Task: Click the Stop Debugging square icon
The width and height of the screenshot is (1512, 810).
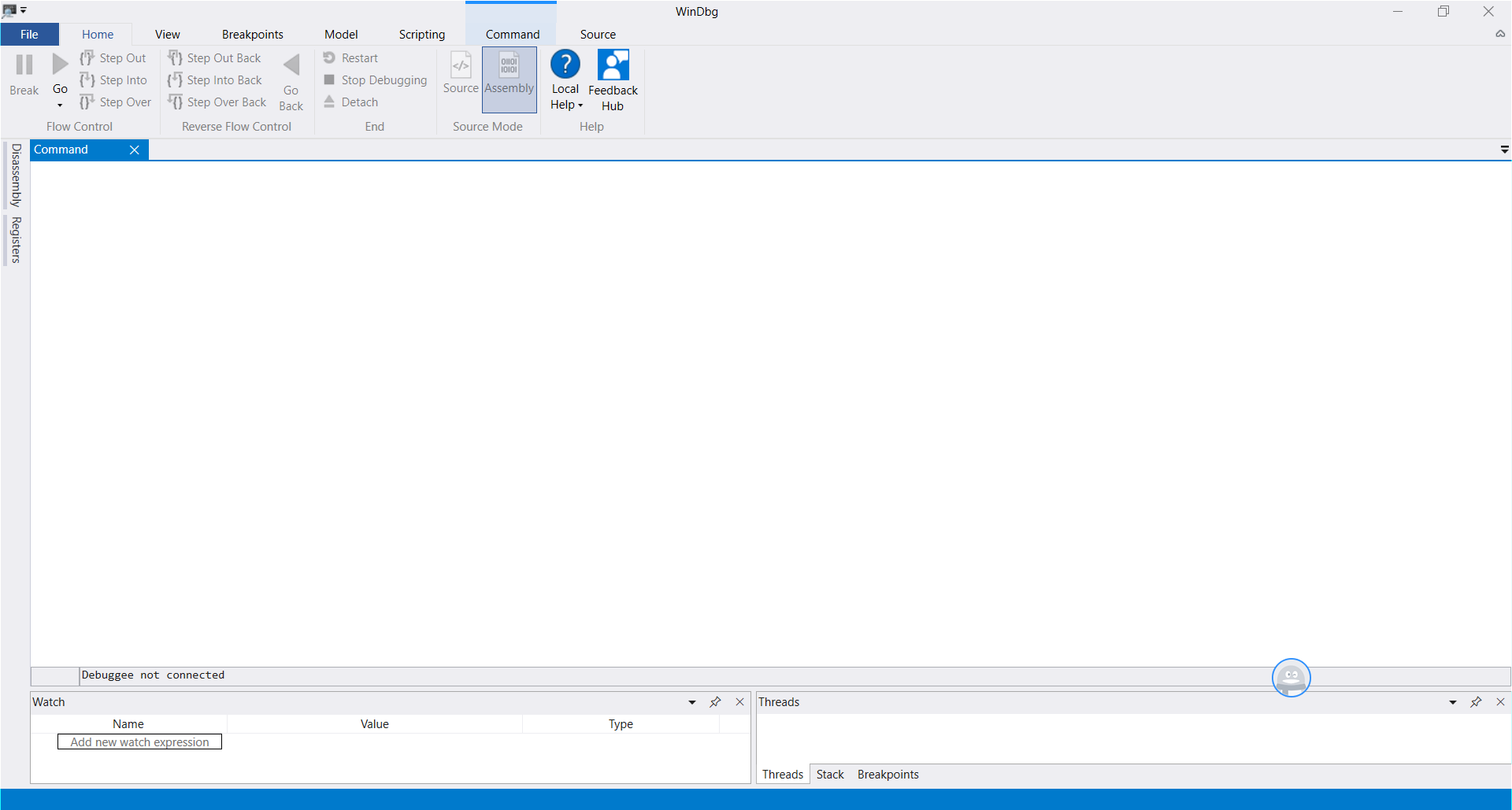Action: pyautogui.click(x=329, y=80)
